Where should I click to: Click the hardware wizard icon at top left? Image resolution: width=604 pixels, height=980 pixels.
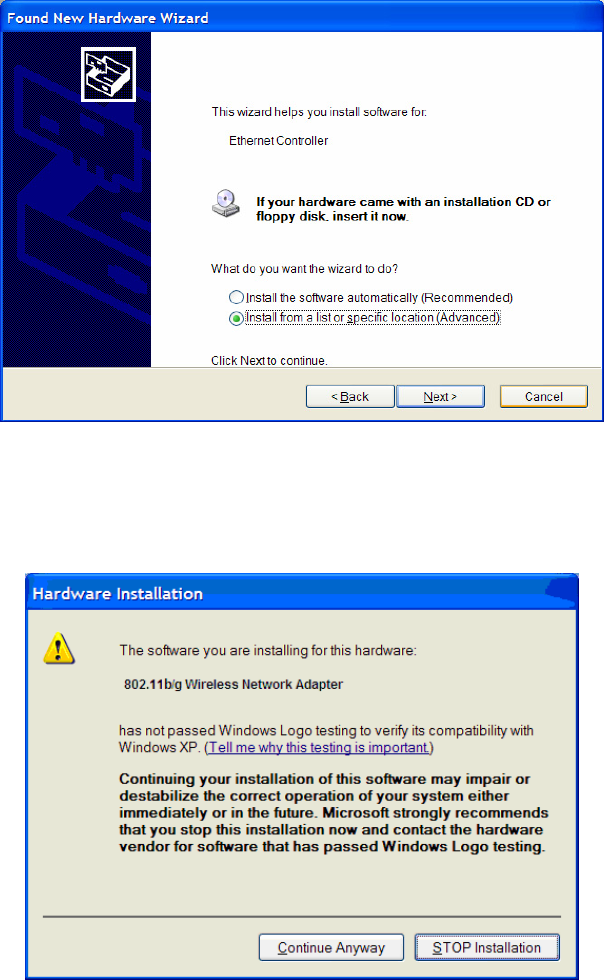[108, 74]
